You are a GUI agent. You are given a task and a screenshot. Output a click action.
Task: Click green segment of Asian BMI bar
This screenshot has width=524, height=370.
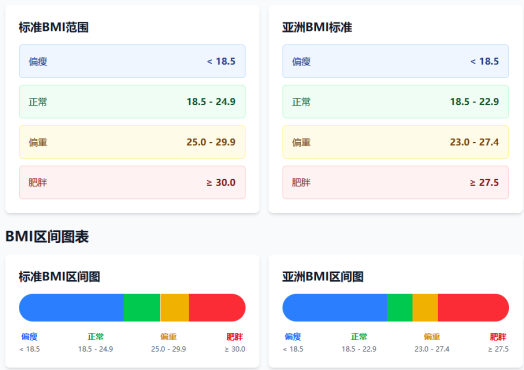(400, 308)
